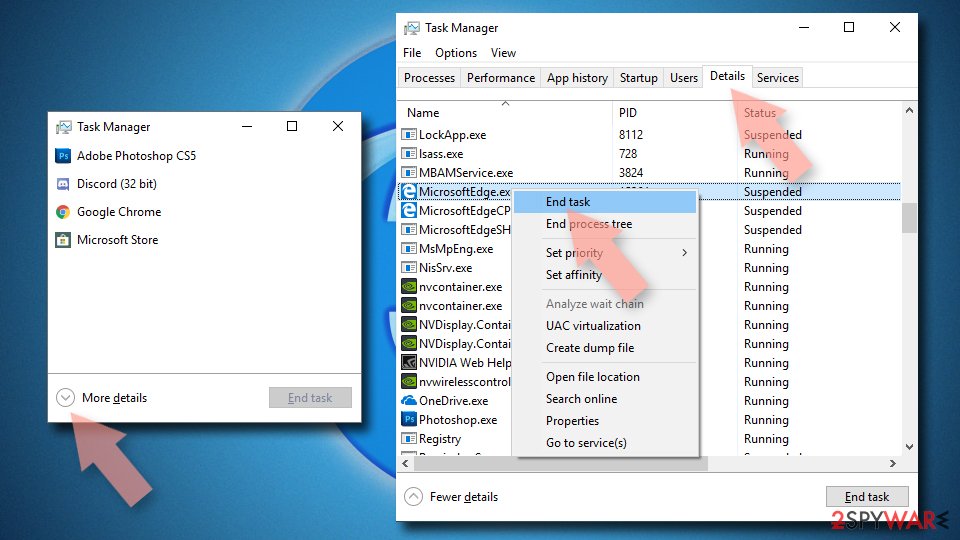Collapse with Fewer details chevron
The height and width of the screenshot is (540, 960).
[x=413, y=497]
